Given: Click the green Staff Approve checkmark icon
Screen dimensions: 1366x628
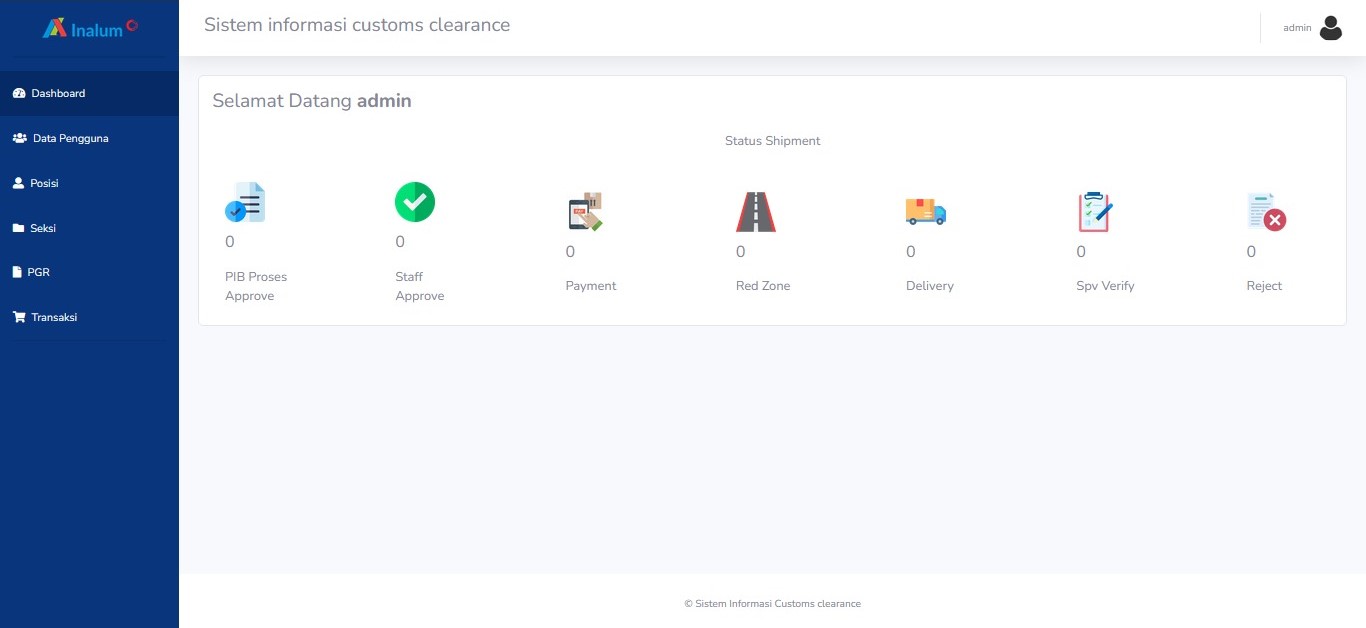Looking at the screenshot, I should 415,202.
